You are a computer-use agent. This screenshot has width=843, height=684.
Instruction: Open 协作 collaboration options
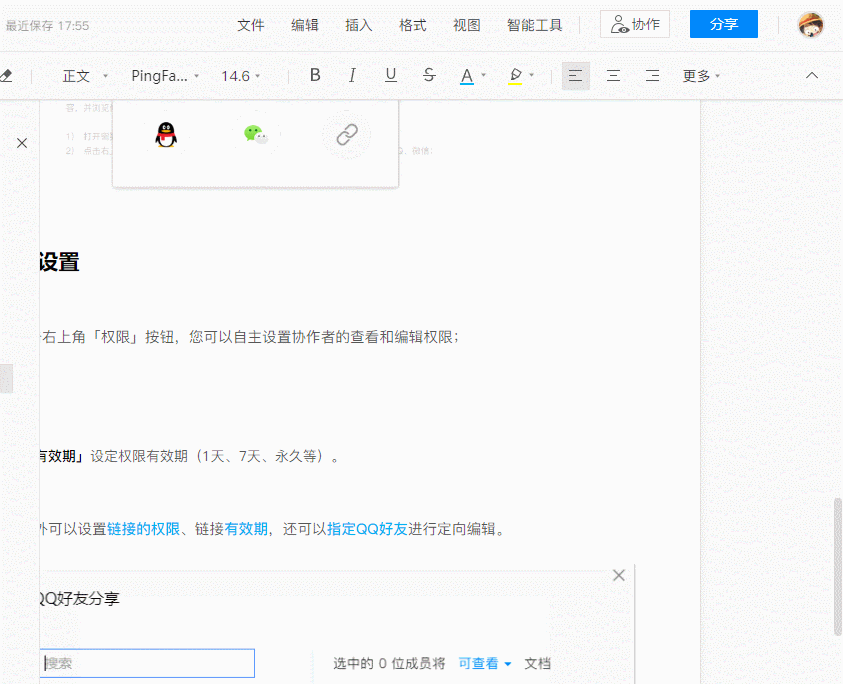pos(634,24)
